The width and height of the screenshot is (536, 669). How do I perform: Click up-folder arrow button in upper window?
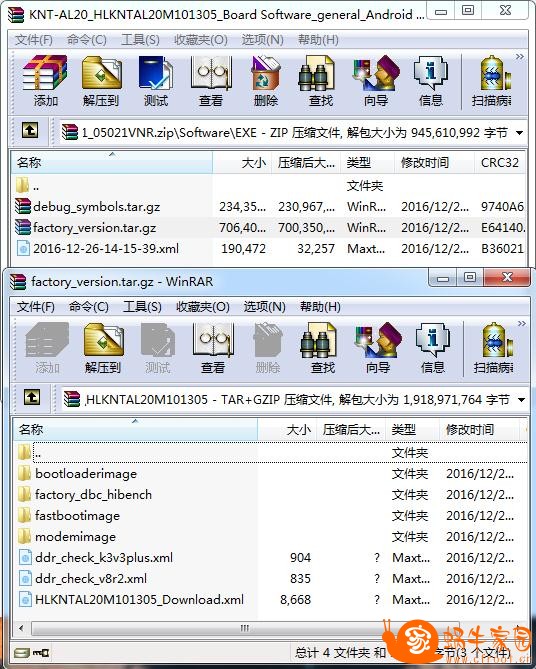click(x=30, y=131)
